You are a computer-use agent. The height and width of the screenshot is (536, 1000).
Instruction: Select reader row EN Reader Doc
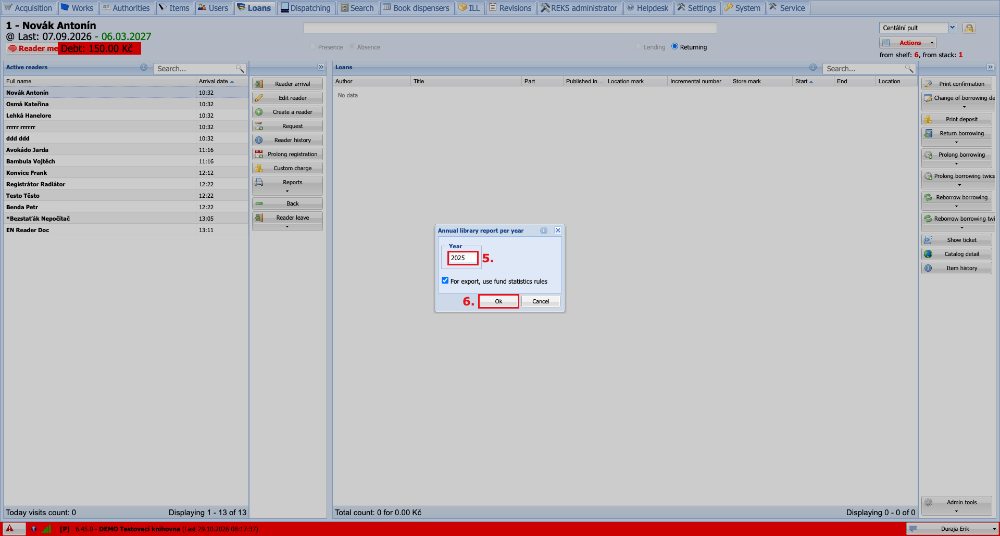pyautogui.click(x=125, y=230)
